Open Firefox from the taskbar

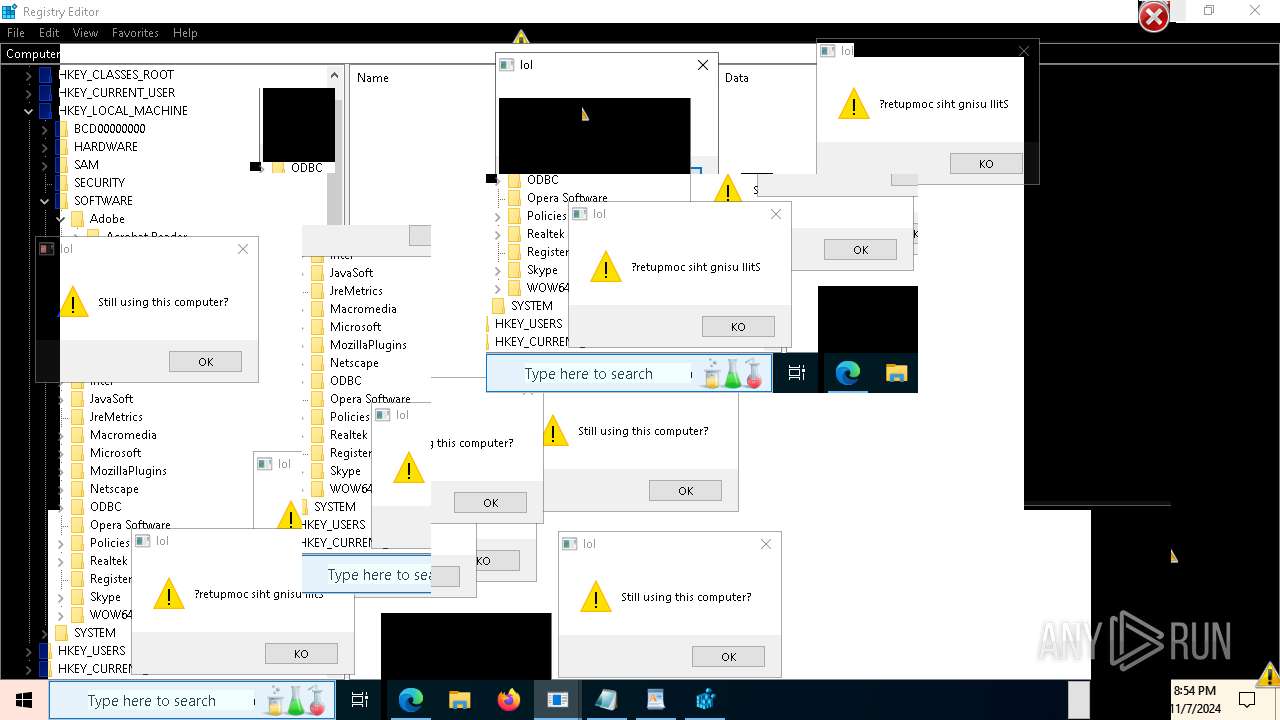(508, 700)
